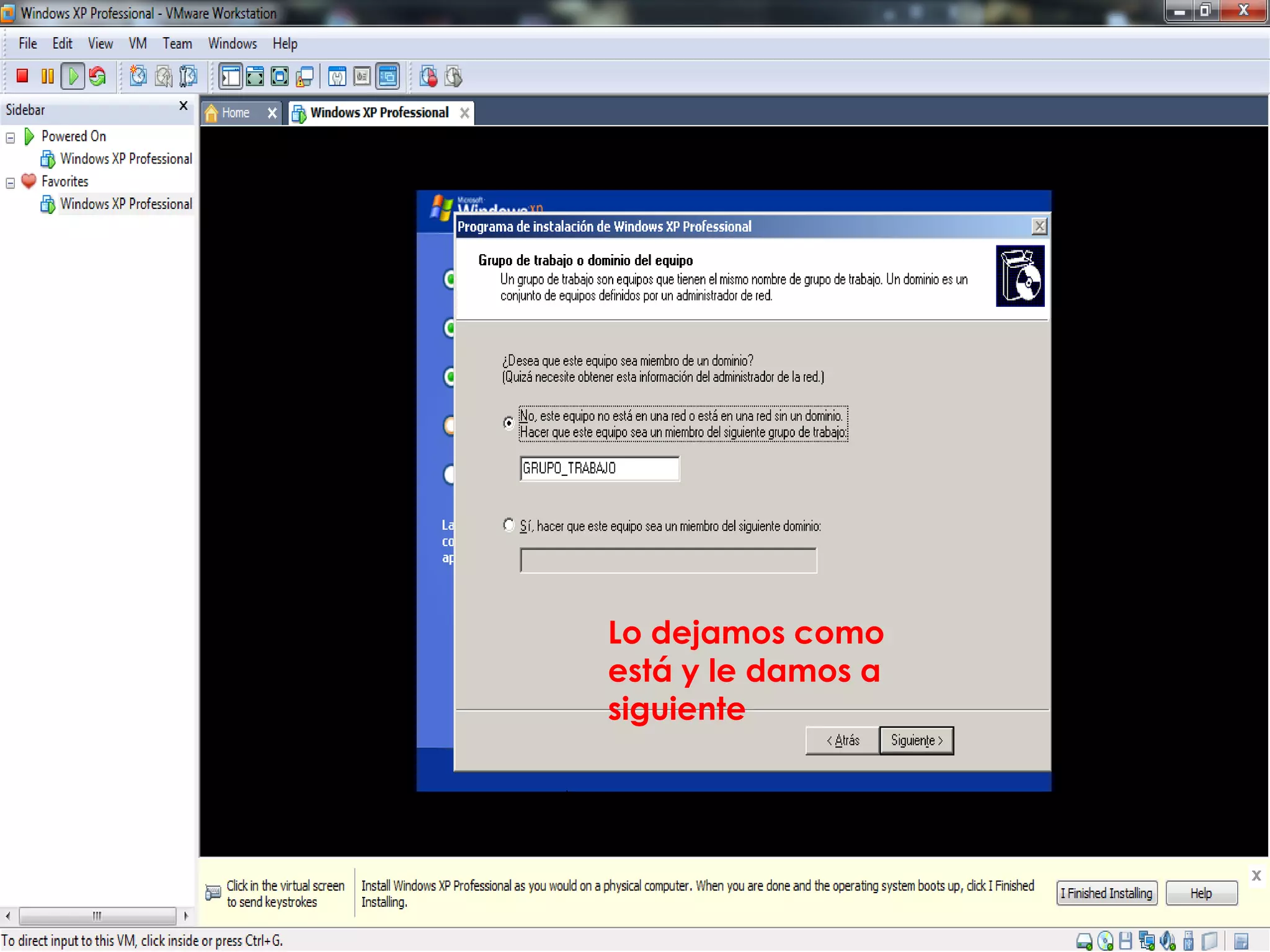The width and height of the screenshot is (1270, 952).
Task: Close the Sidebar panel
Action: [x=183, y=106]
